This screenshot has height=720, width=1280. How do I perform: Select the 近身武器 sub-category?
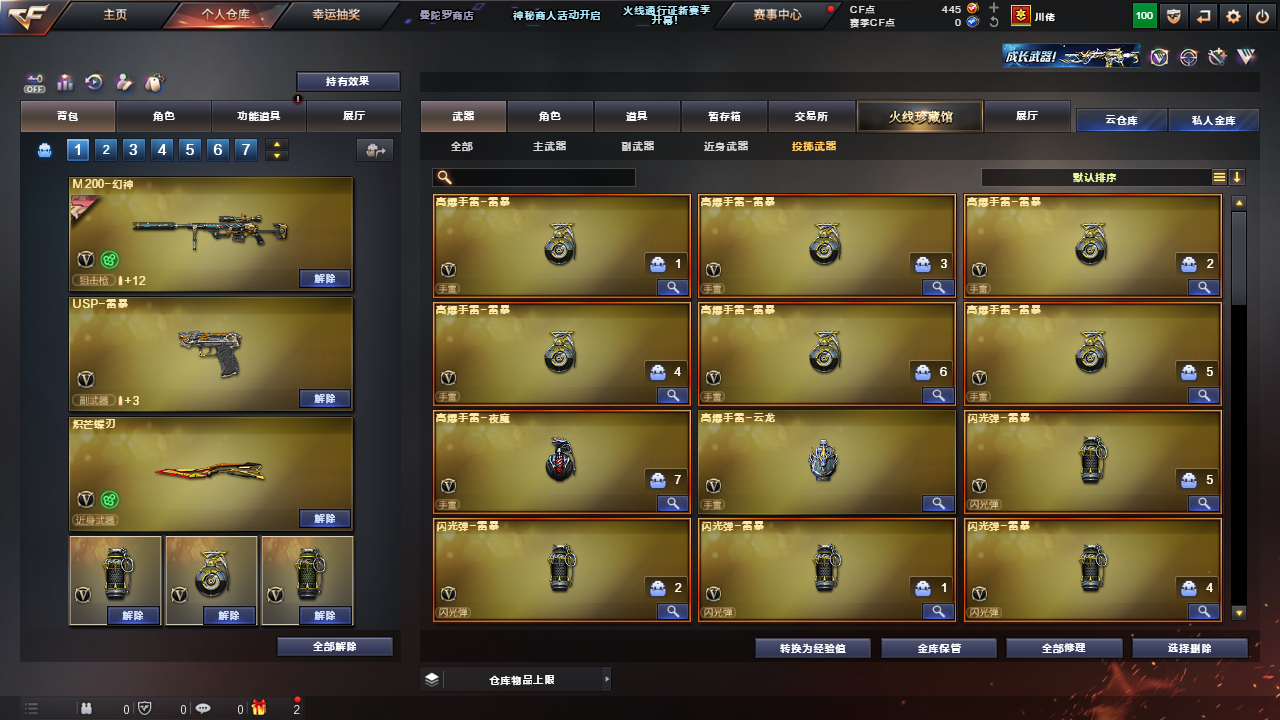[726, 146]
